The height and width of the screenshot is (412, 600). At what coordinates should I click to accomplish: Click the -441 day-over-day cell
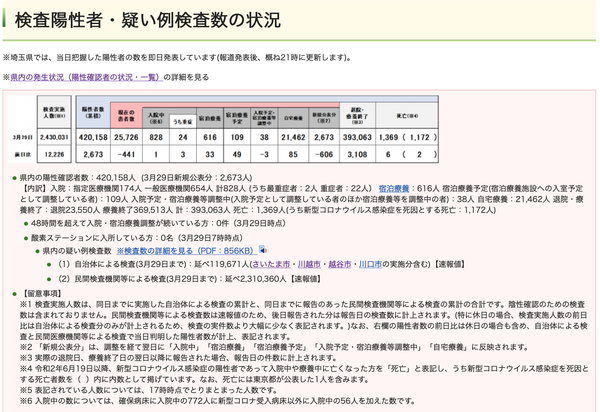[126, 155]
